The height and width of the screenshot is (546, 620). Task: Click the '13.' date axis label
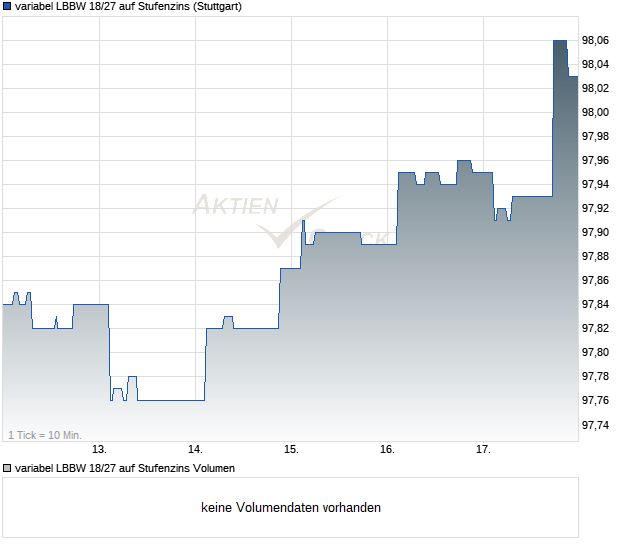point(99,449)
